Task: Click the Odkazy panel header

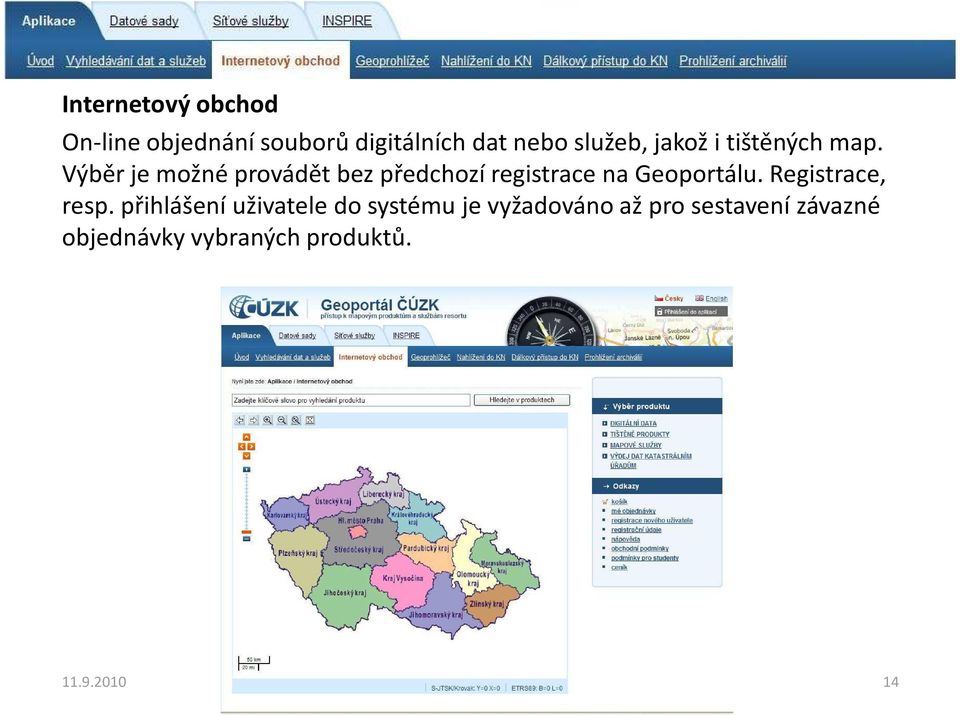Action: point(657,486)
